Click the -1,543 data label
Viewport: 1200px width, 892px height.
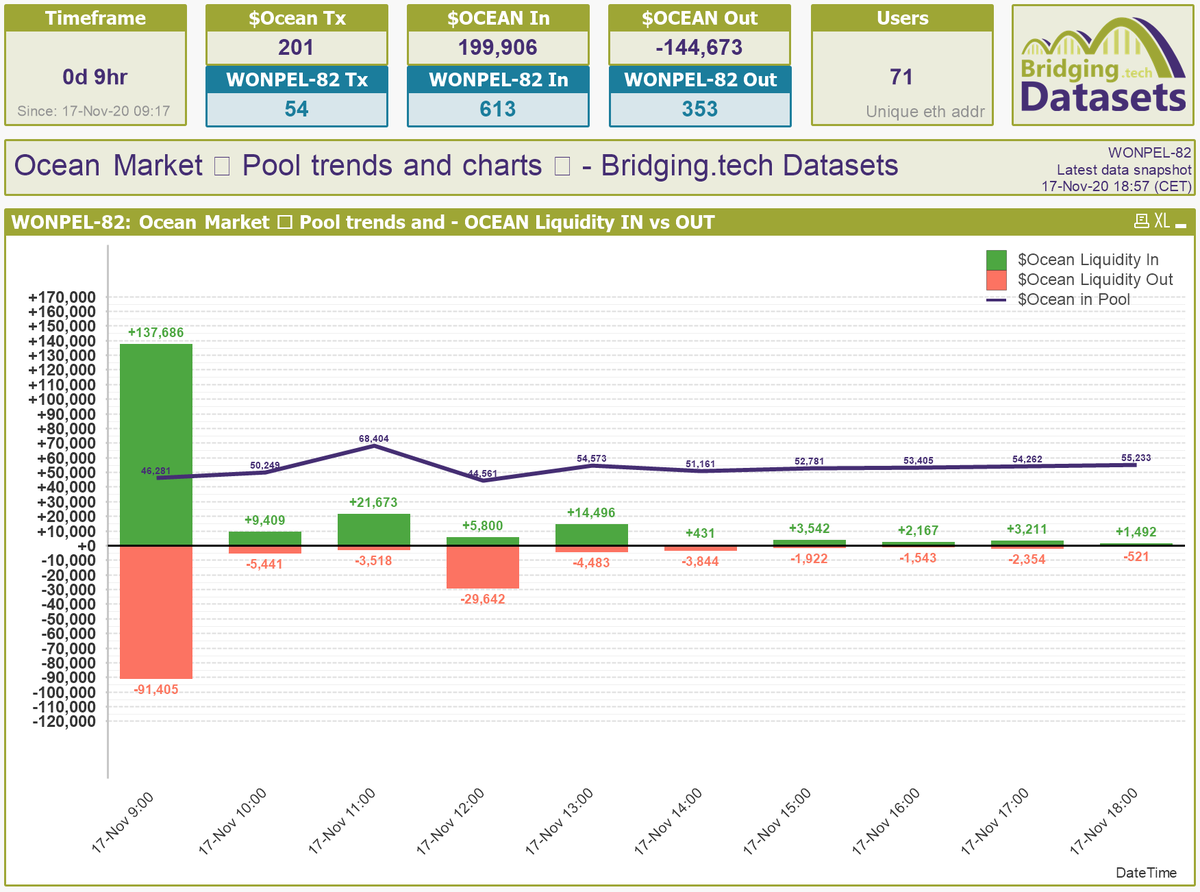pos(919,558)
